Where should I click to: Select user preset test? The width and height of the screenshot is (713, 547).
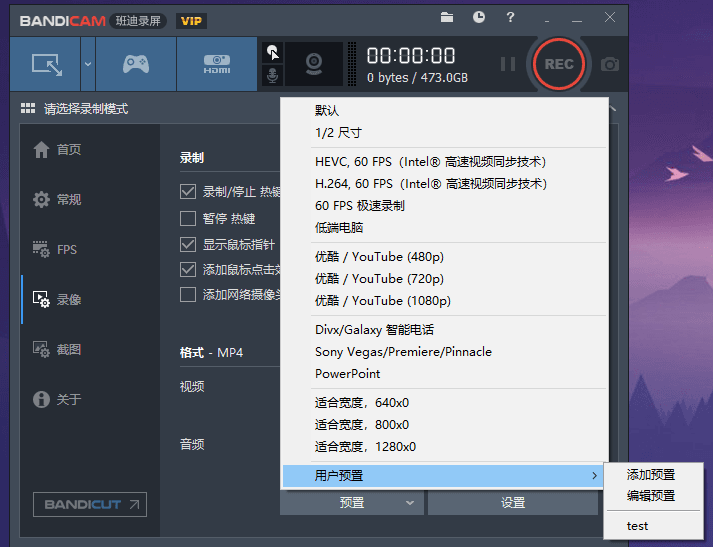tap(653, 526)
